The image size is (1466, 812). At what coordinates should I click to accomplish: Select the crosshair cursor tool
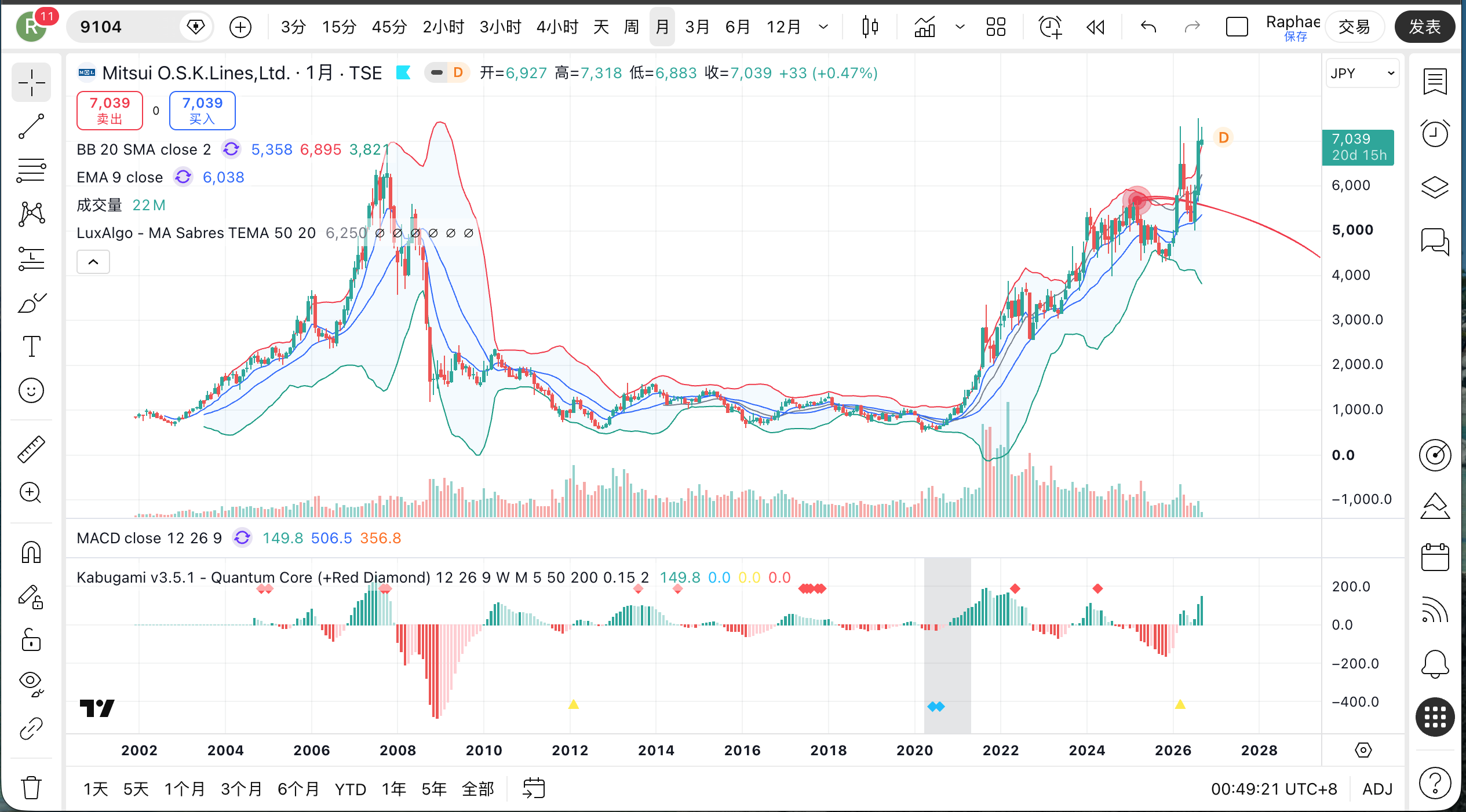coord(31,83)
